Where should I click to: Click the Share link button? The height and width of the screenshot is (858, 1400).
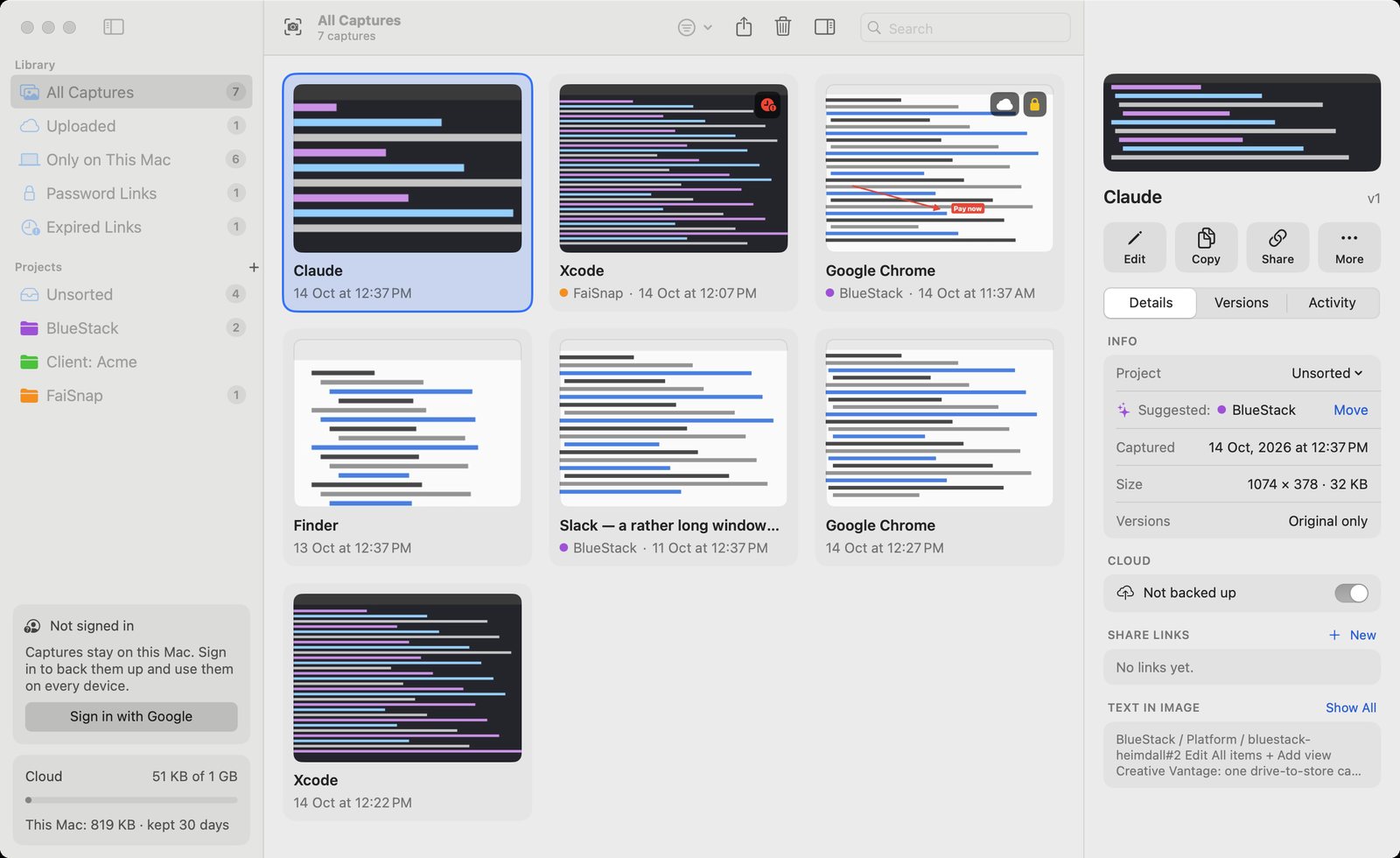pyautogui.click(x=1277, y=248)
